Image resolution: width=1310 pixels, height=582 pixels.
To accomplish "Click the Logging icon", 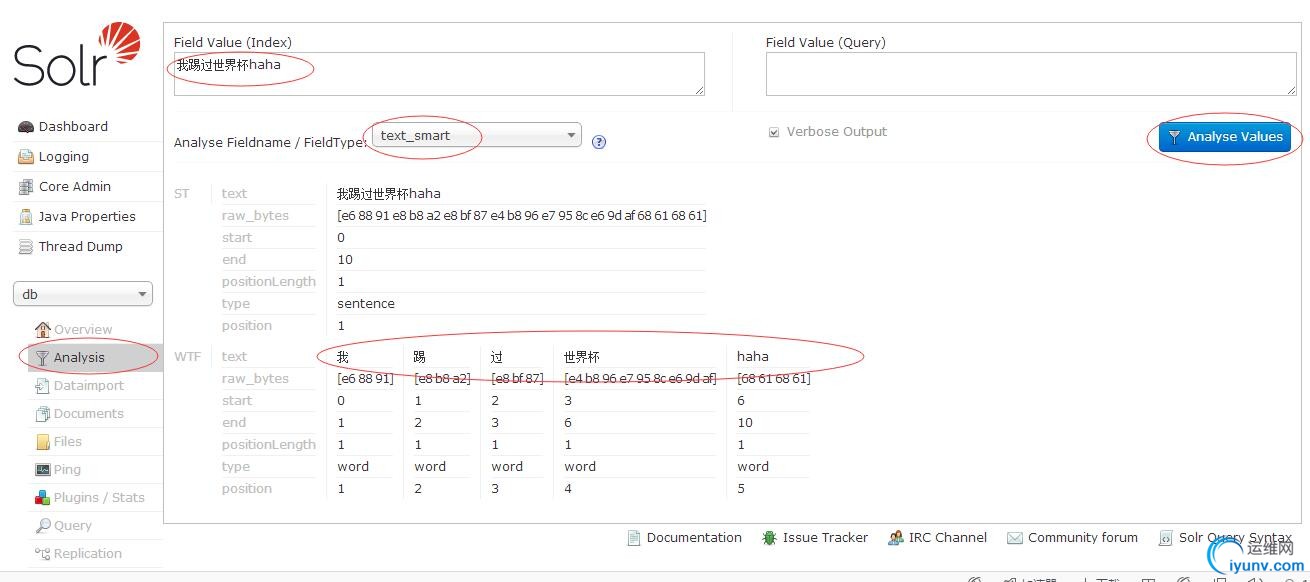I will point(26,157).
